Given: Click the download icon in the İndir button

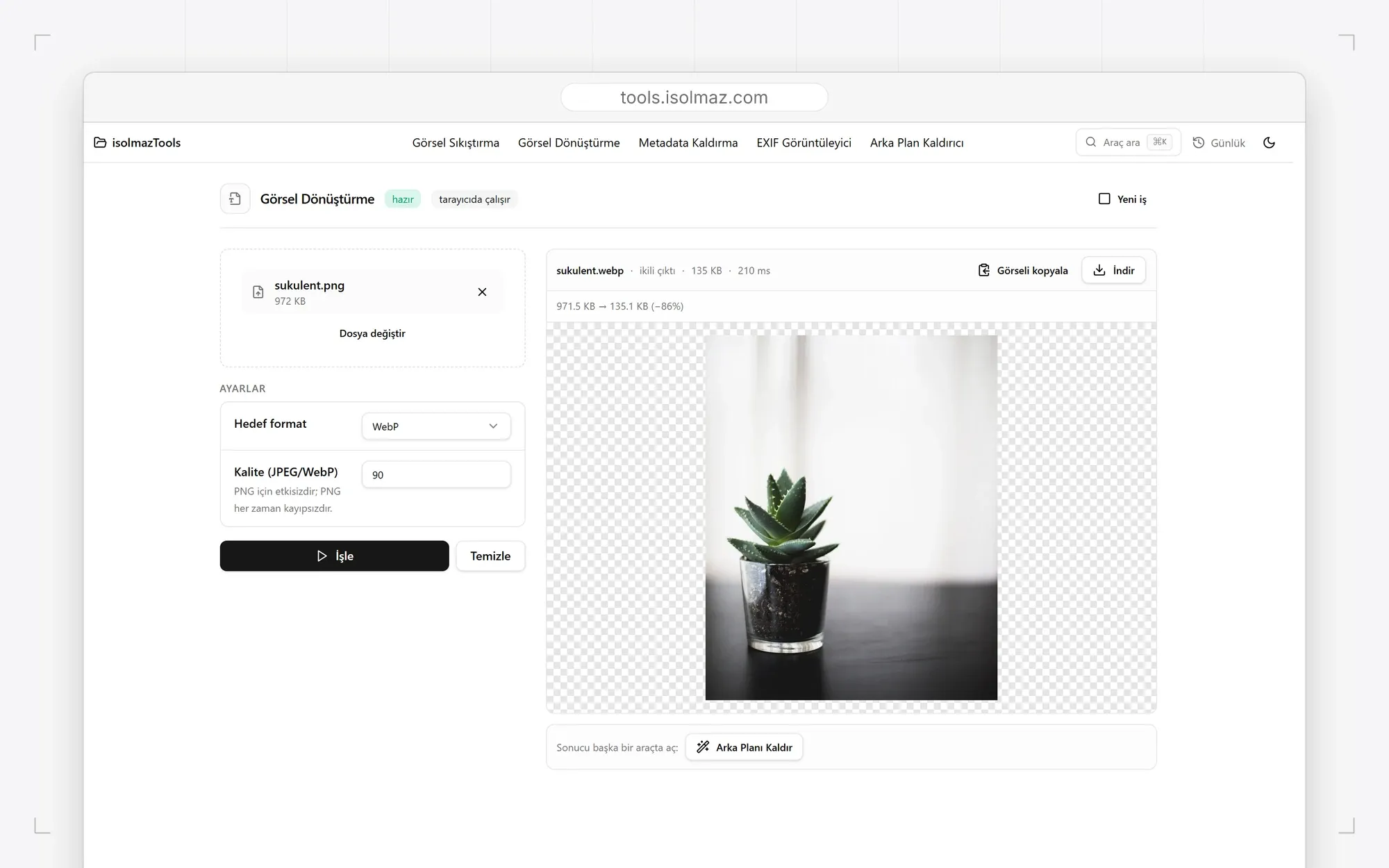Looking at the screenshot, I should (1099, 270).
